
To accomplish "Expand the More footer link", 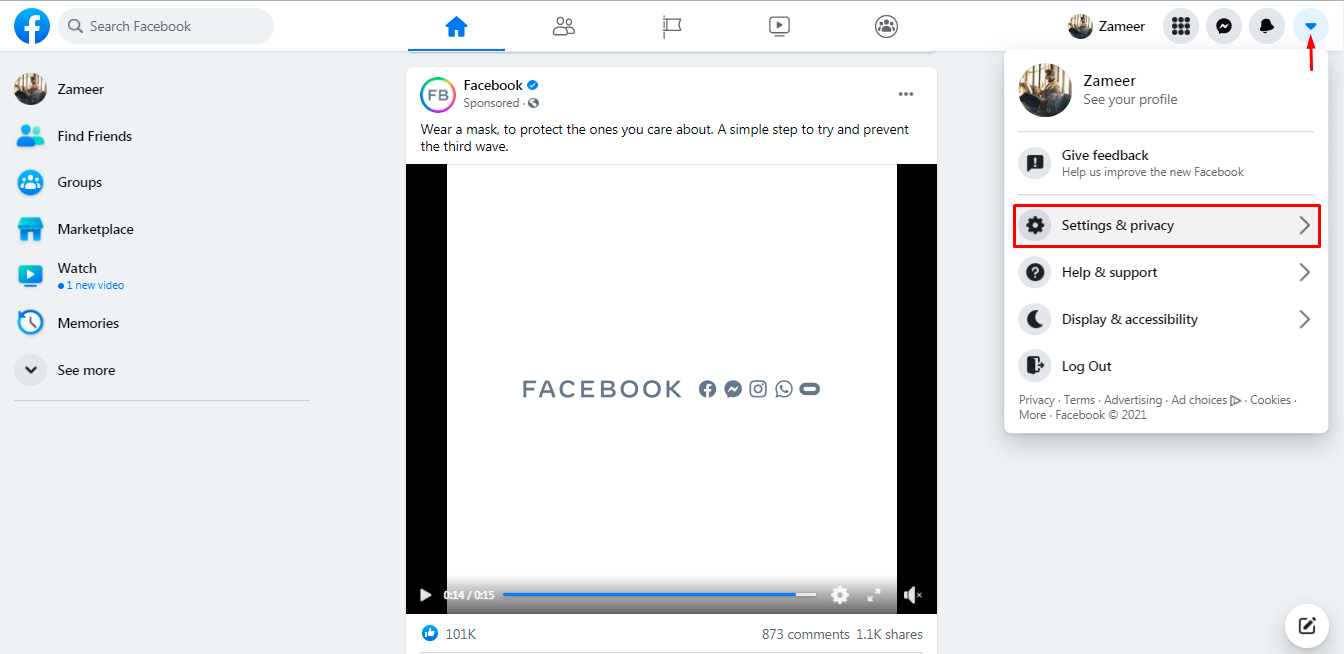I will (1032, 415).
